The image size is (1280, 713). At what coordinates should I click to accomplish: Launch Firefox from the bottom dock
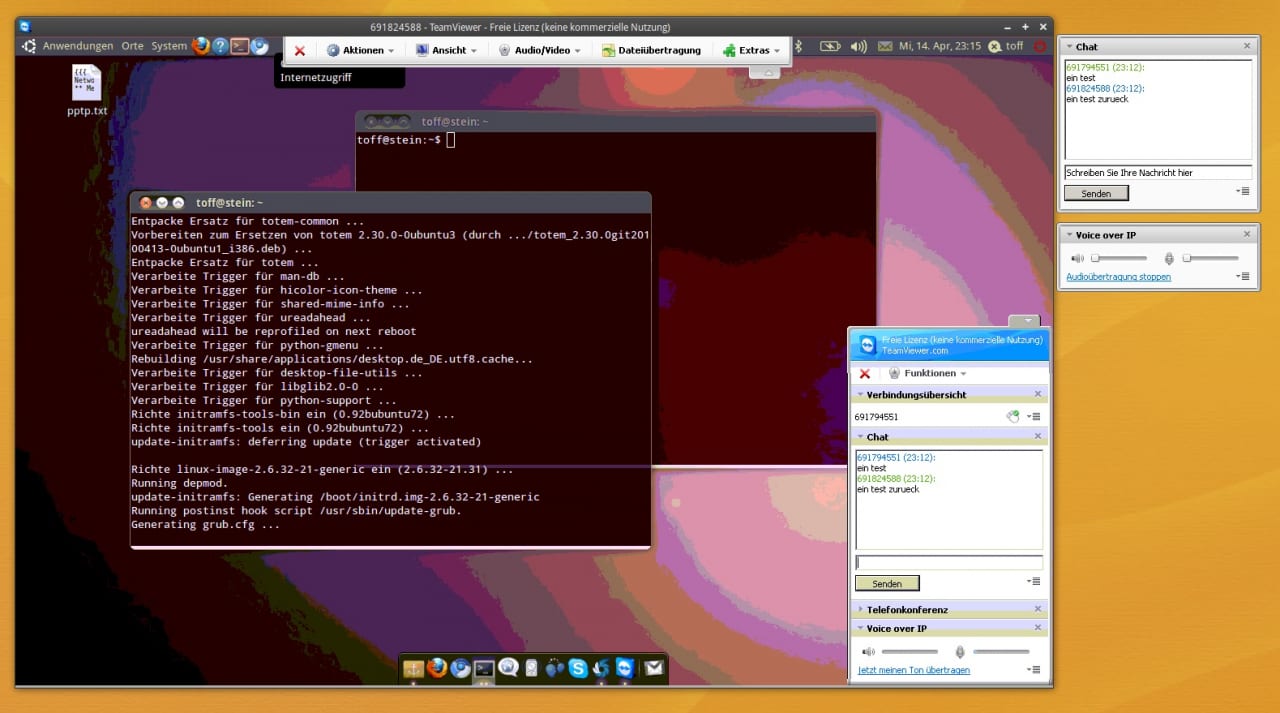(x=437, y=668)
